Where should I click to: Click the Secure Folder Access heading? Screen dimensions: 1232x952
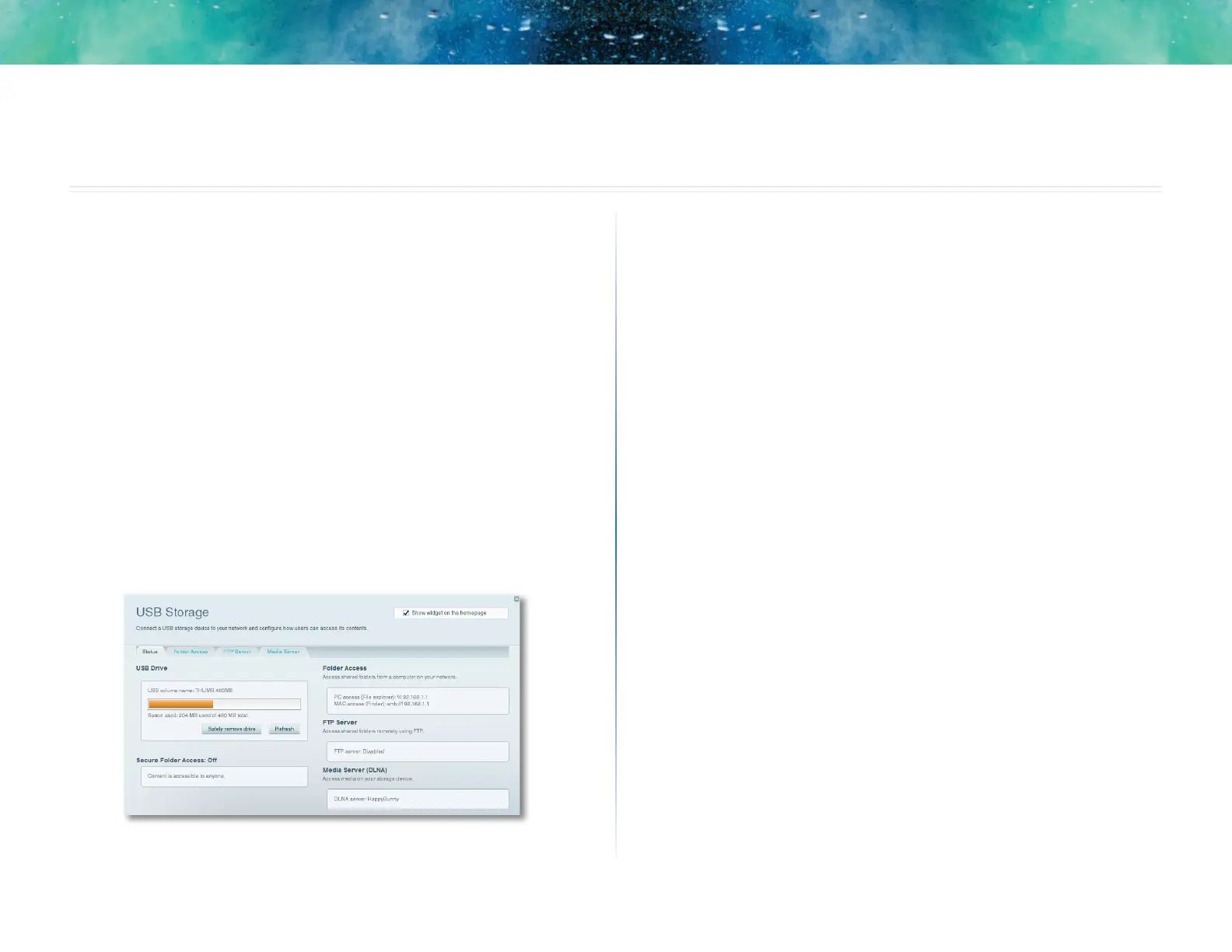coord(177,761)
